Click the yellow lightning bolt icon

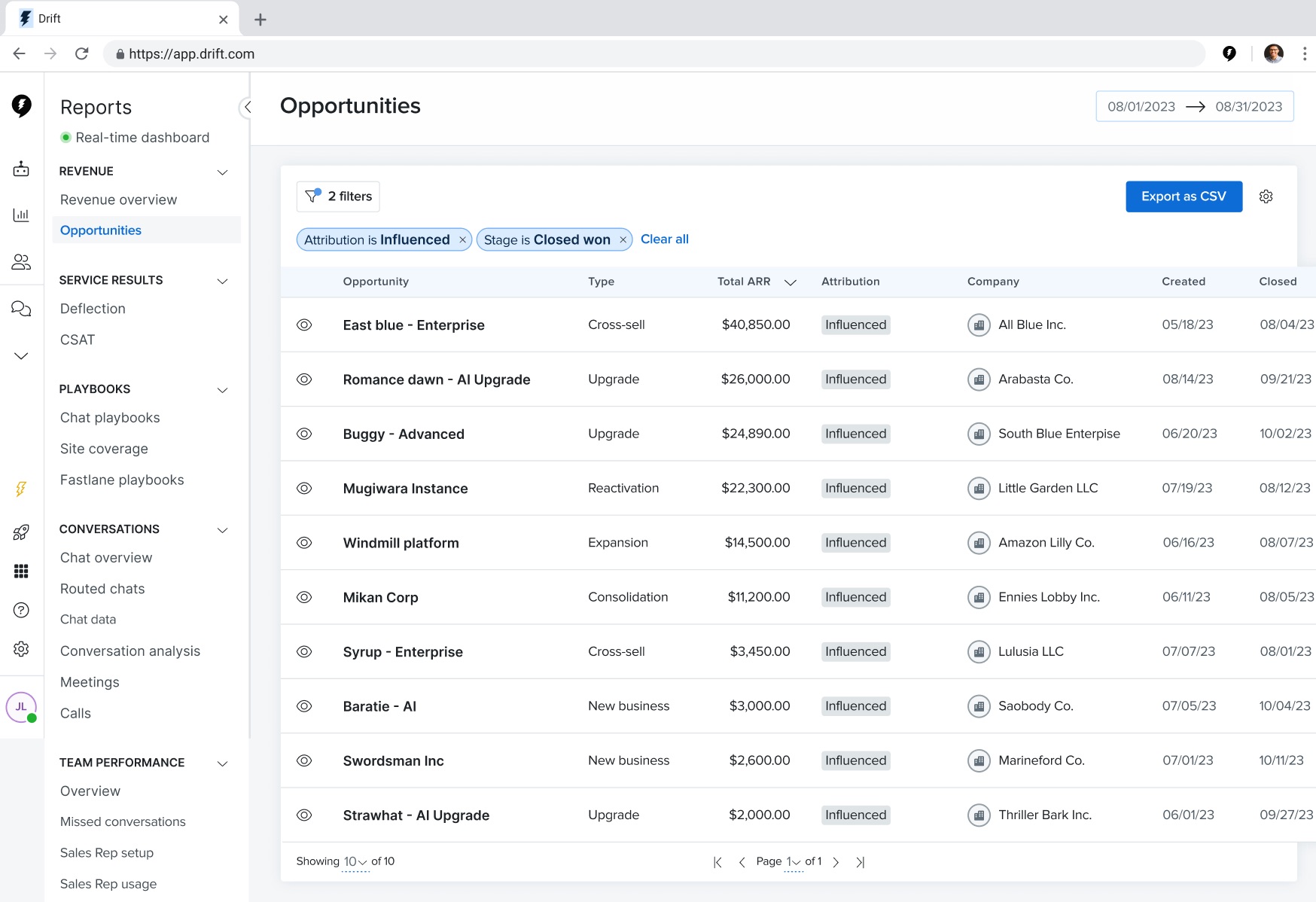21,489
